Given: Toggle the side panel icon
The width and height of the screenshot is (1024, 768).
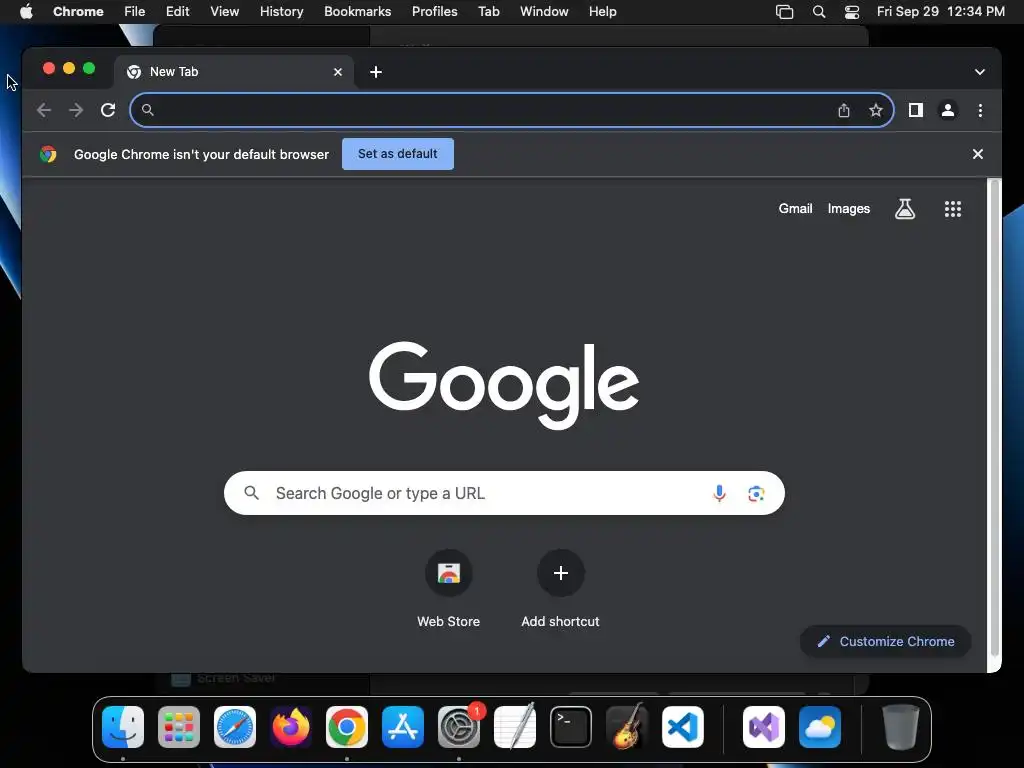Looking at the screenshot, I should pyautogui.click(x=916, y=110).
